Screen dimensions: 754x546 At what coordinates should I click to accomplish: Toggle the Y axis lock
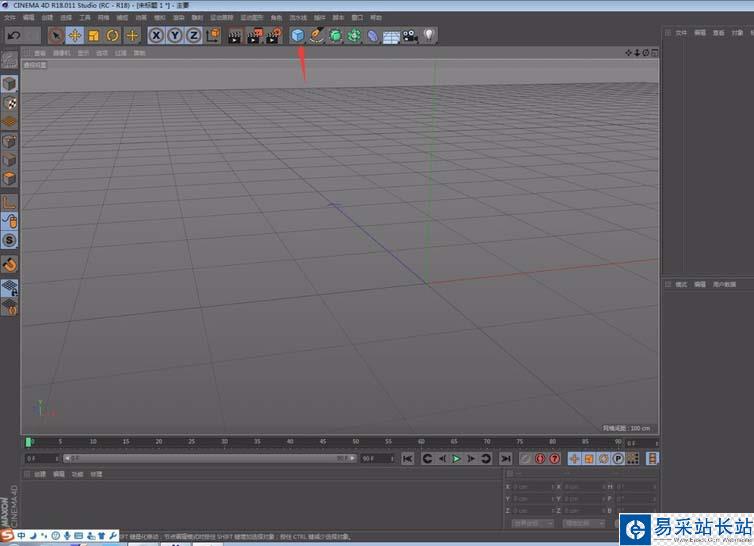point(175,35)
